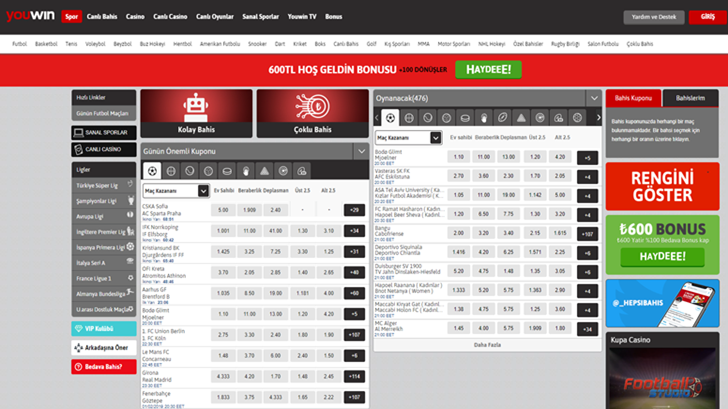
Task: Expand +114 markets for Girona Real Madrid
Action: [x=354, y=377]
